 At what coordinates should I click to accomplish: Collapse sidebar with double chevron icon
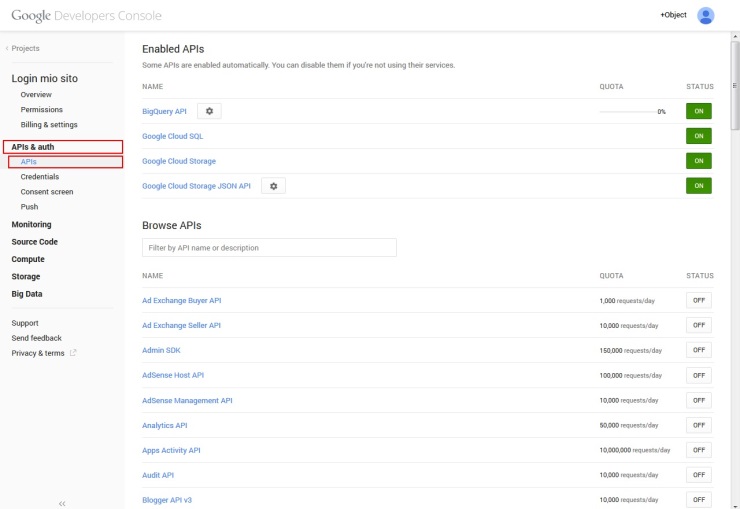(62, 503)
